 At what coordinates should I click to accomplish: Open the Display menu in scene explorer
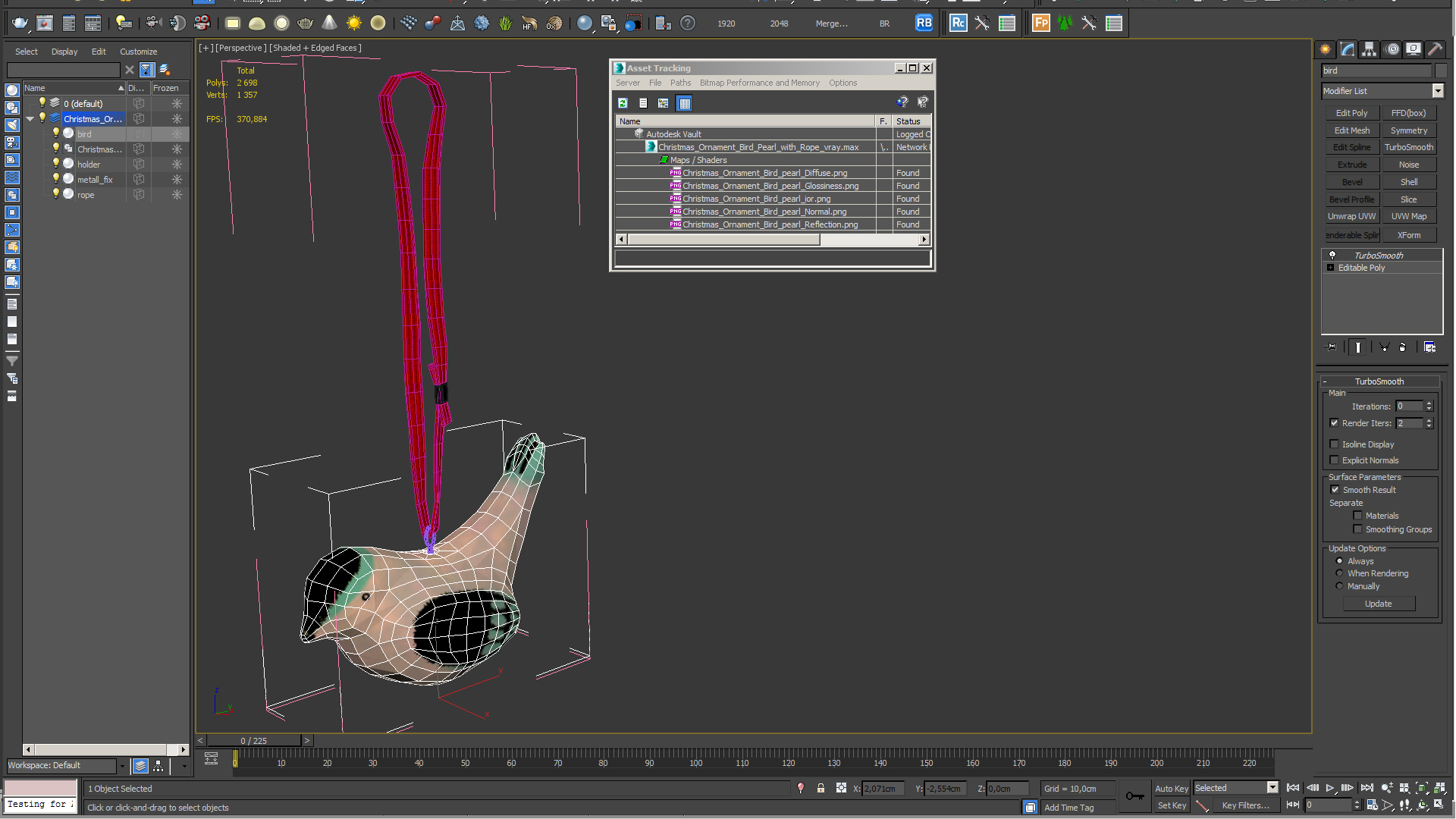coord(64,52)
